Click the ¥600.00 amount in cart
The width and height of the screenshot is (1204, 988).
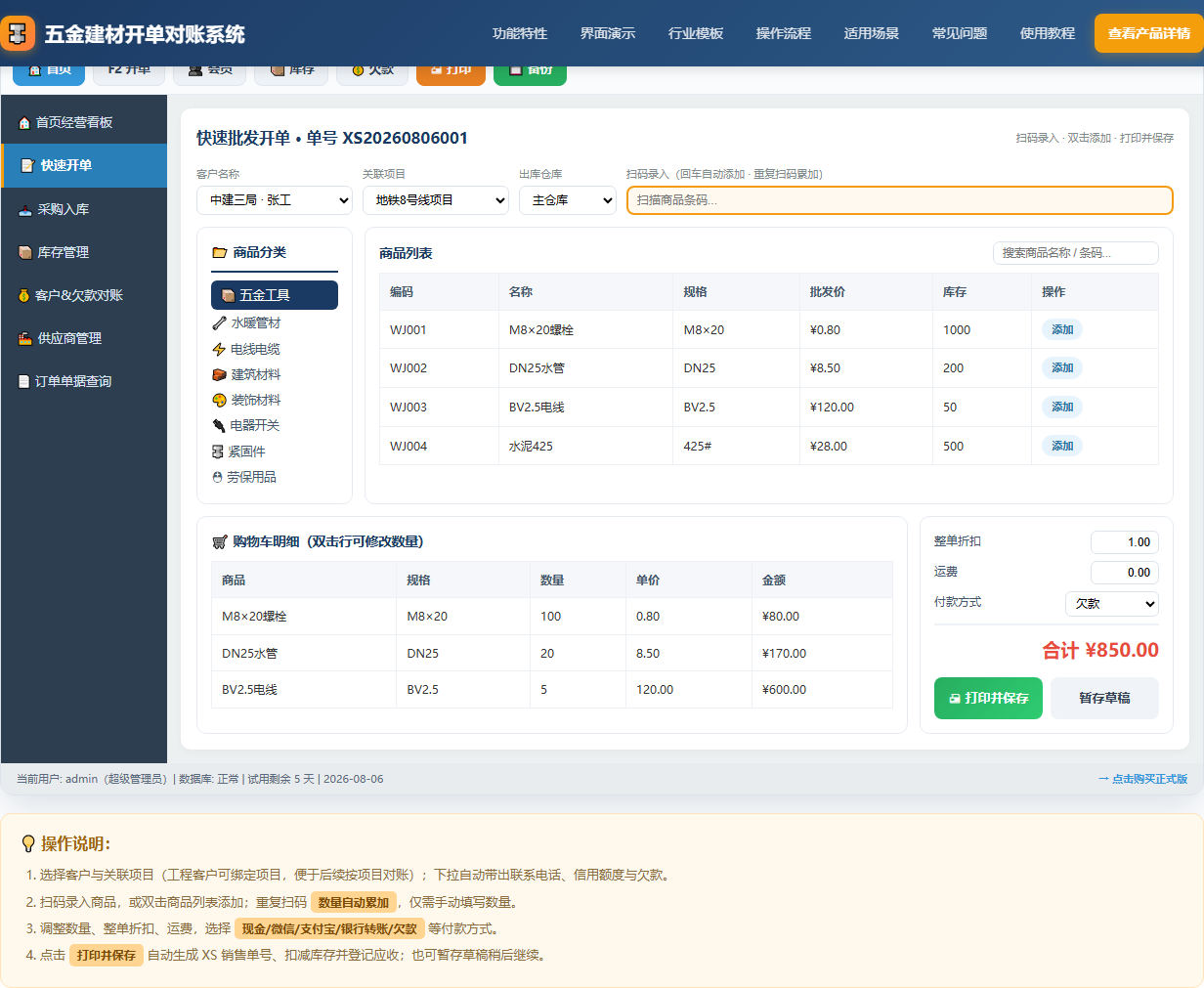[785, 690]
